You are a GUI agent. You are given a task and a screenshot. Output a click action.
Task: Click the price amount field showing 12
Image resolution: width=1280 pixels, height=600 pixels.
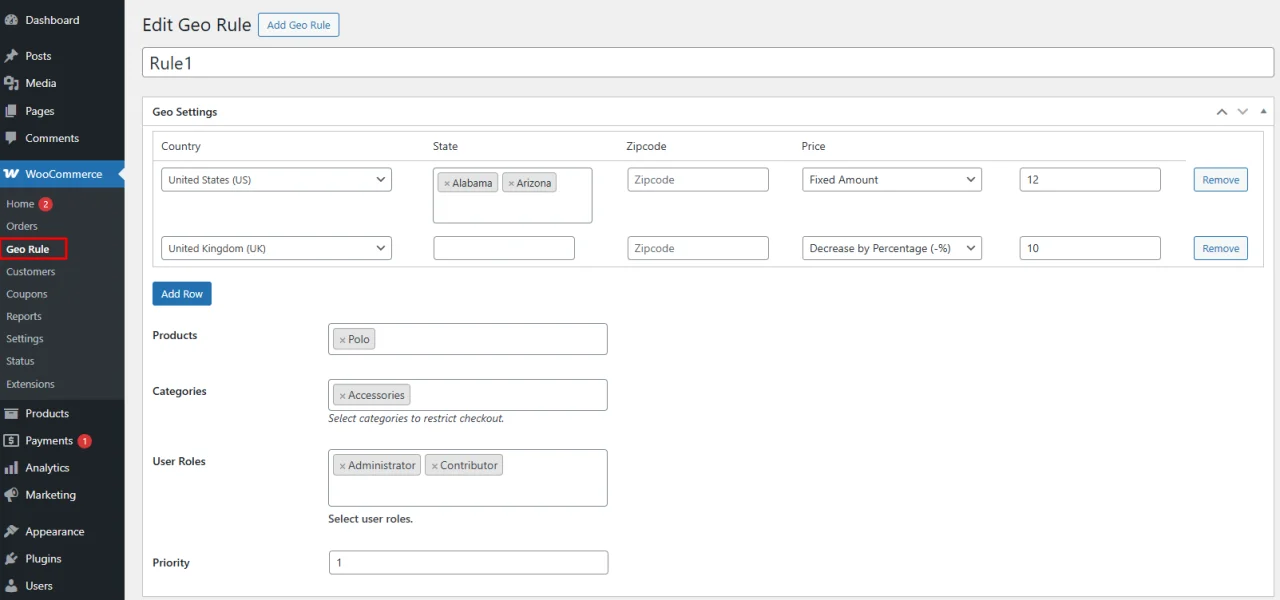click(1090, 180)
